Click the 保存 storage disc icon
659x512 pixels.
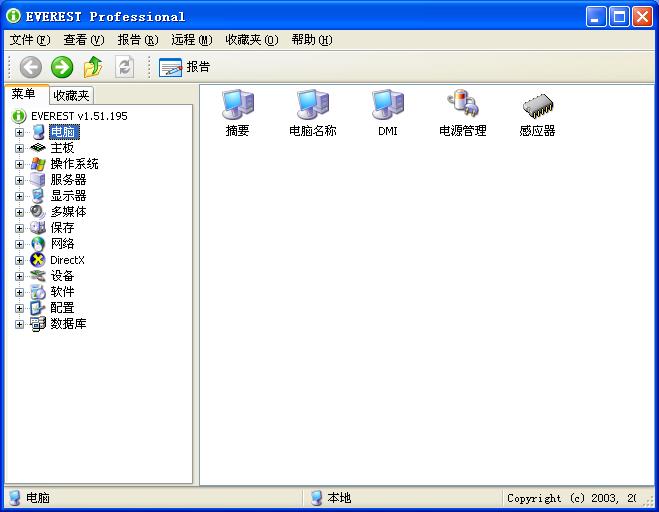(38, 228)
